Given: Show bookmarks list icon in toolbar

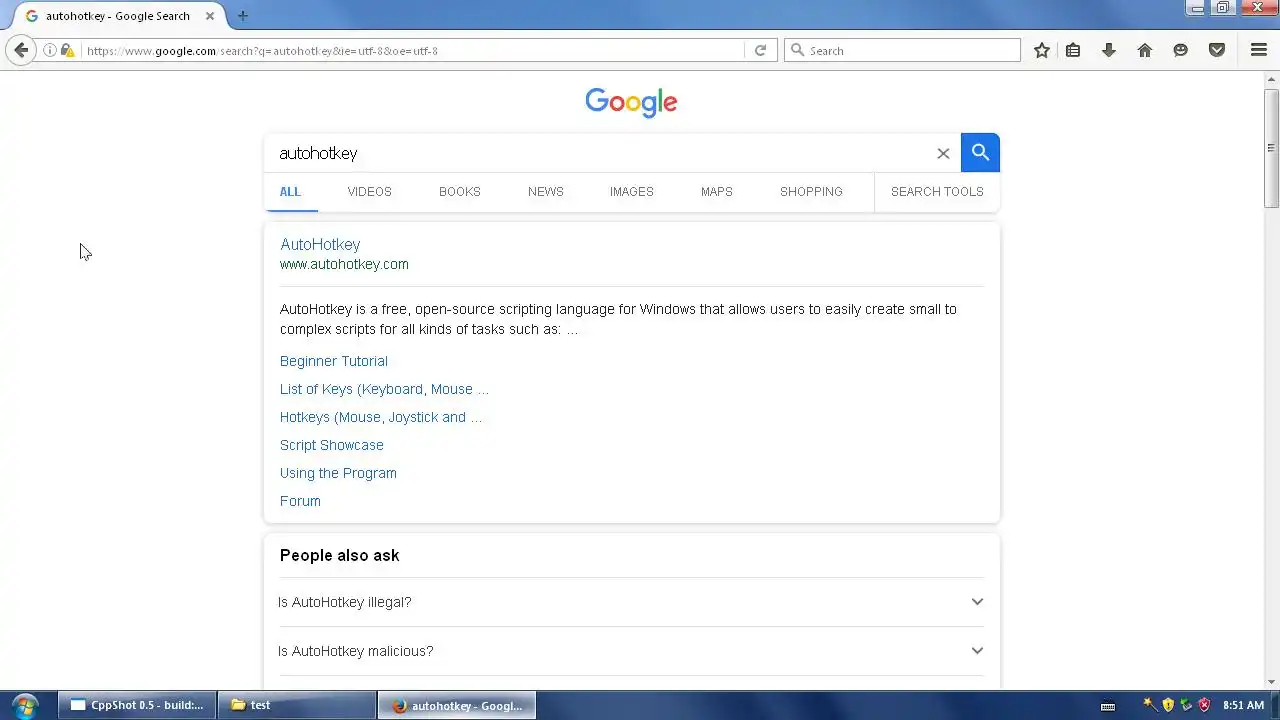Looking at the screenshot, I should point(1073,50).
